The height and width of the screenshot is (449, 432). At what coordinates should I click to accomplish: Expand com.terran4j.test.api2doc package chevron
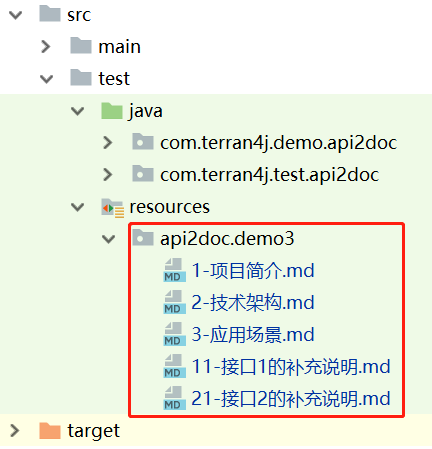[x=108, y=175]
